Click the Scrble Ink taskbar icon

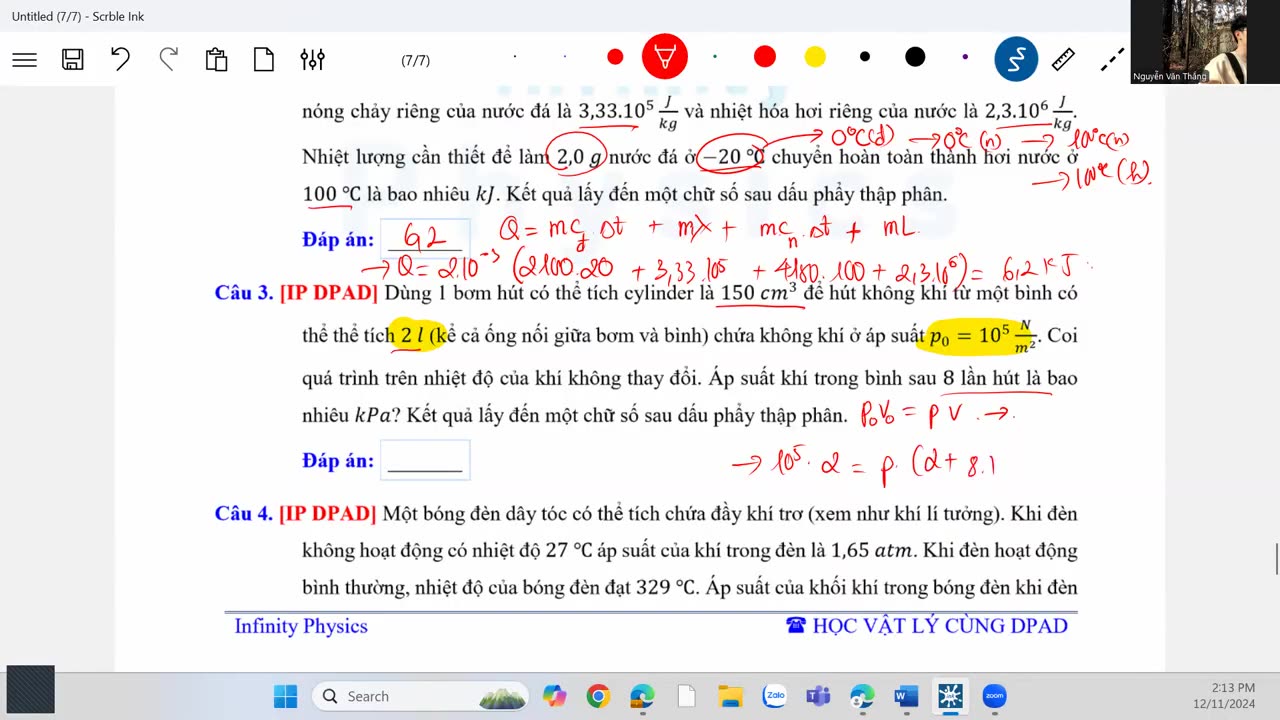pyautogui.click(x=950, y=696)
